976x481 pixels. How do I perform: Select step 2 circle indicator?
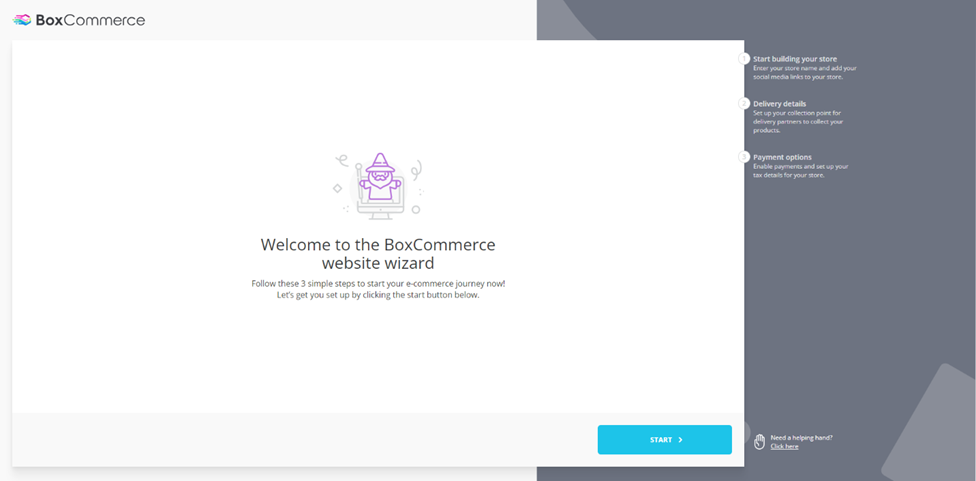pos(744,103)
